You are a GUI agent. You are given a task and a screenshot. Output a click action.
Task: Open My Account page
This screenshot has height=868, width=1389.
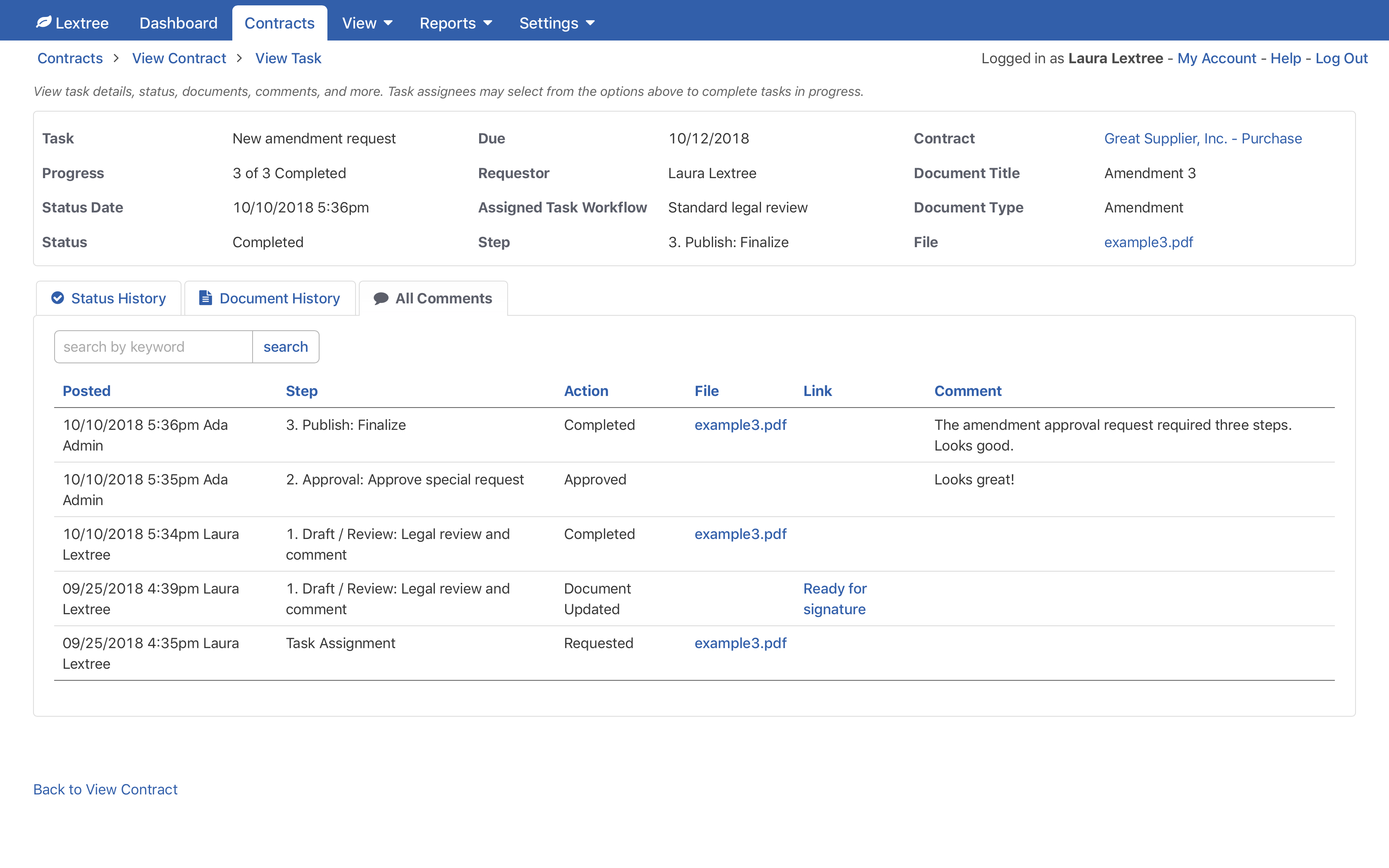coord(1217,58)
